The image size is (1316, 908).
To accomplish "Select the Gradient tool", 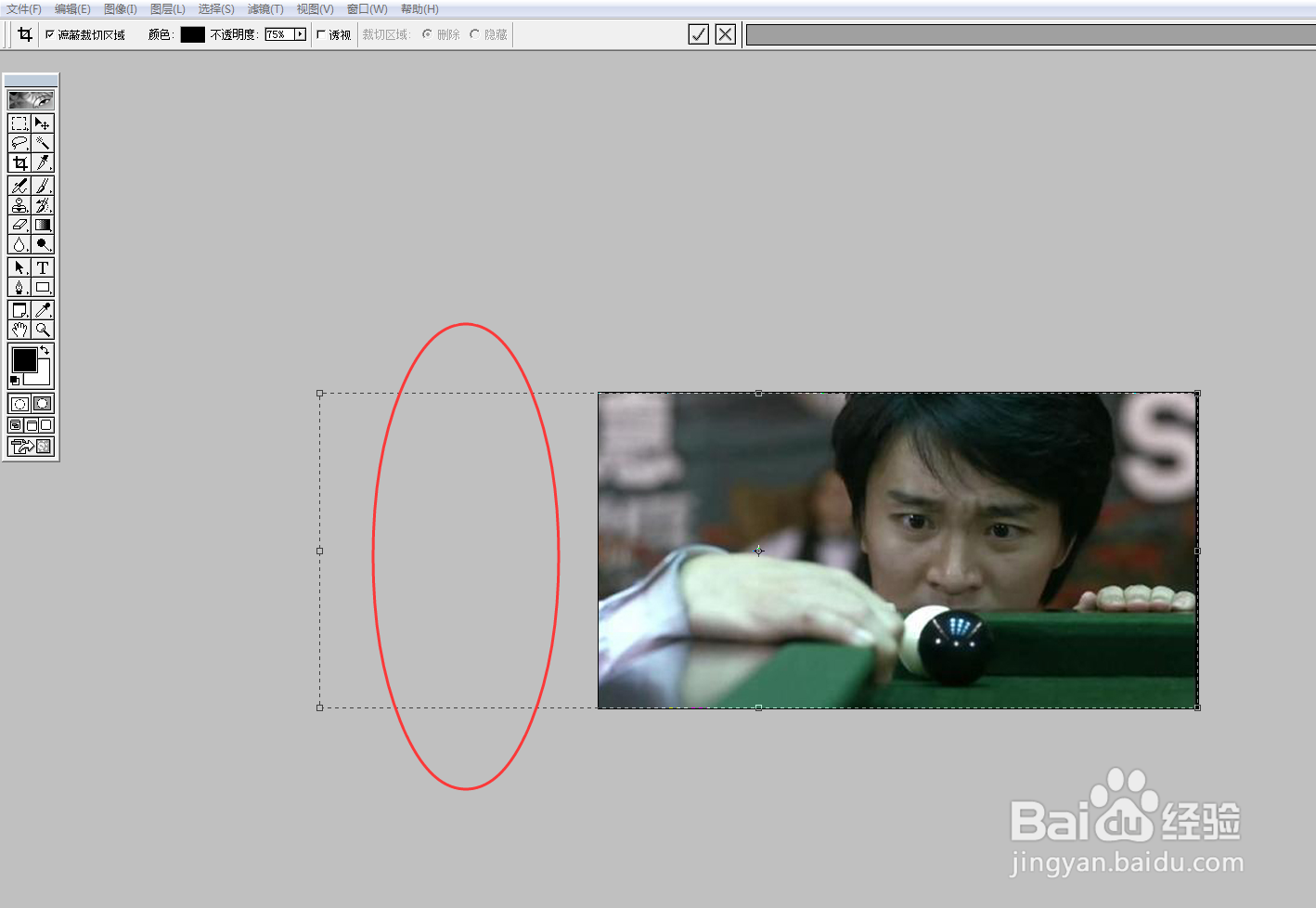I will click(43, 225).
